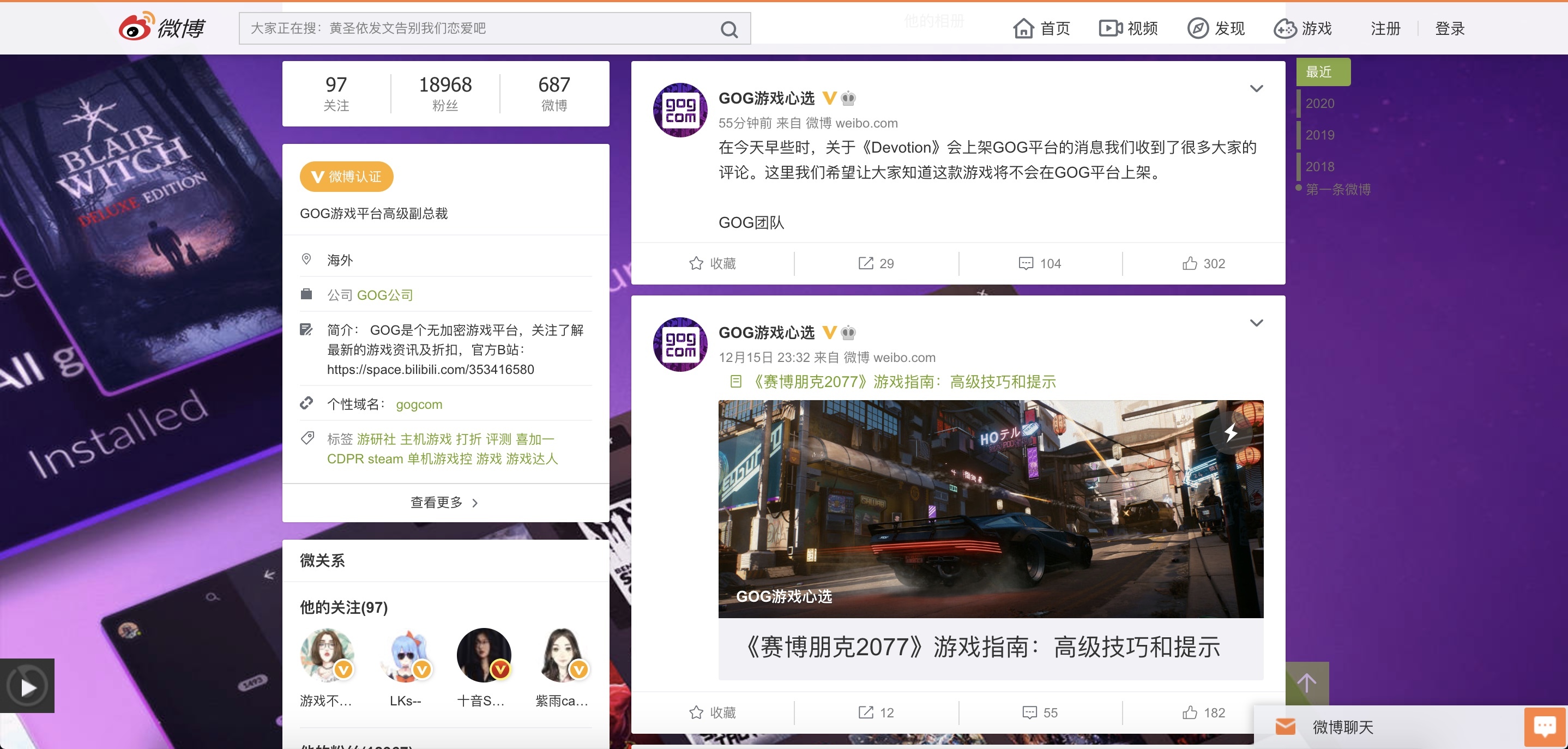Click the 55分钟前 timestamp link
This screenshot has width=1568, height=749.
point(745,123)
